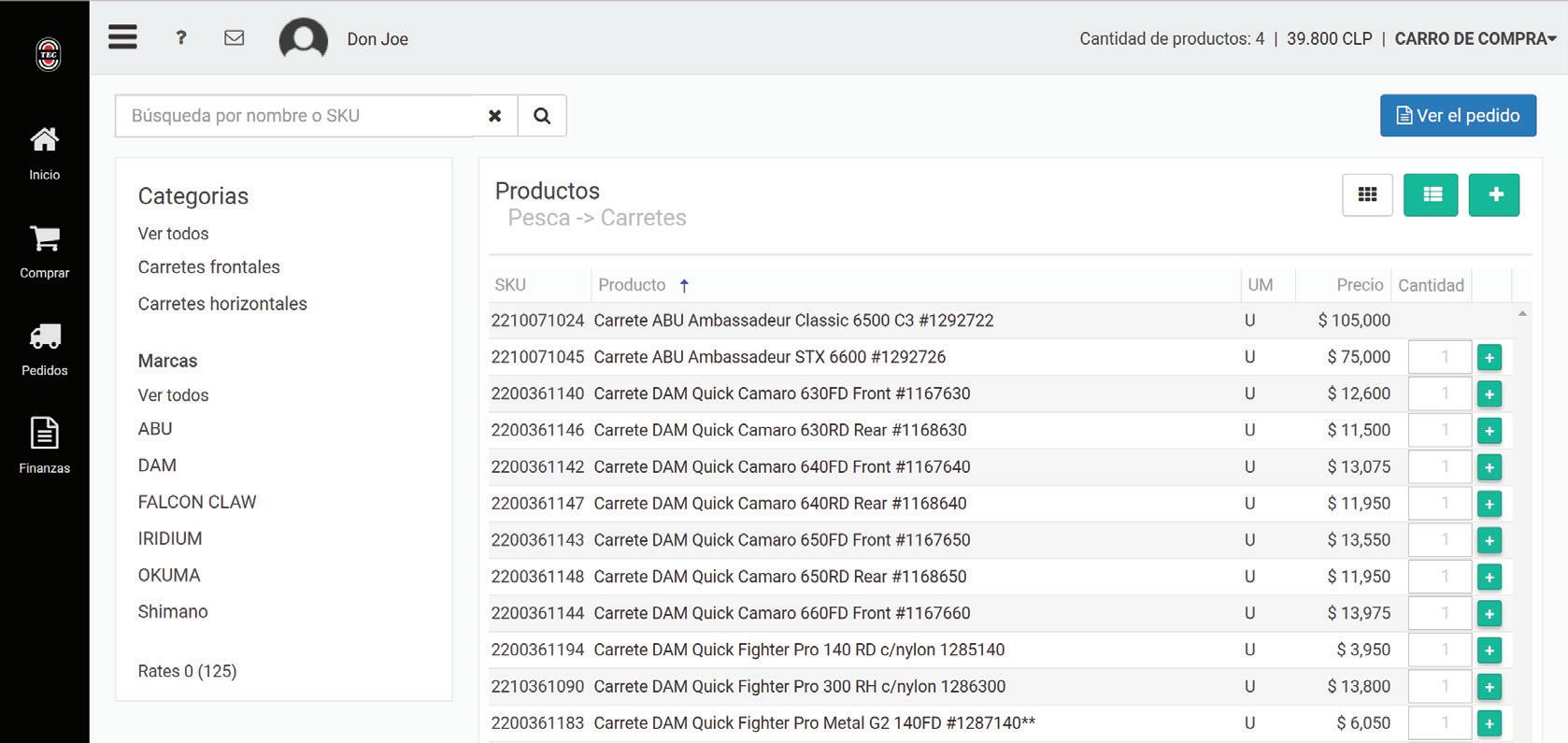Screen dimensions: 1568x743
Task: Filter by Carretes frontales category
Action: click(x=208, y=267)
